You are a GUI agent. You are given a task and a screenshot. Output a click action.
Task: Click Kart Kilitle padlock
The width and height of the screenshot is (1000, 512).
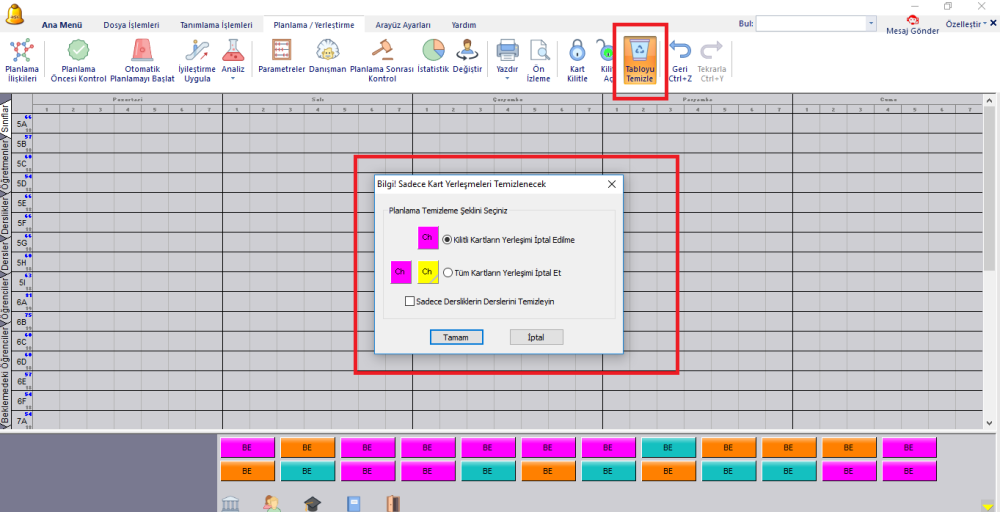tap(577, 61)
